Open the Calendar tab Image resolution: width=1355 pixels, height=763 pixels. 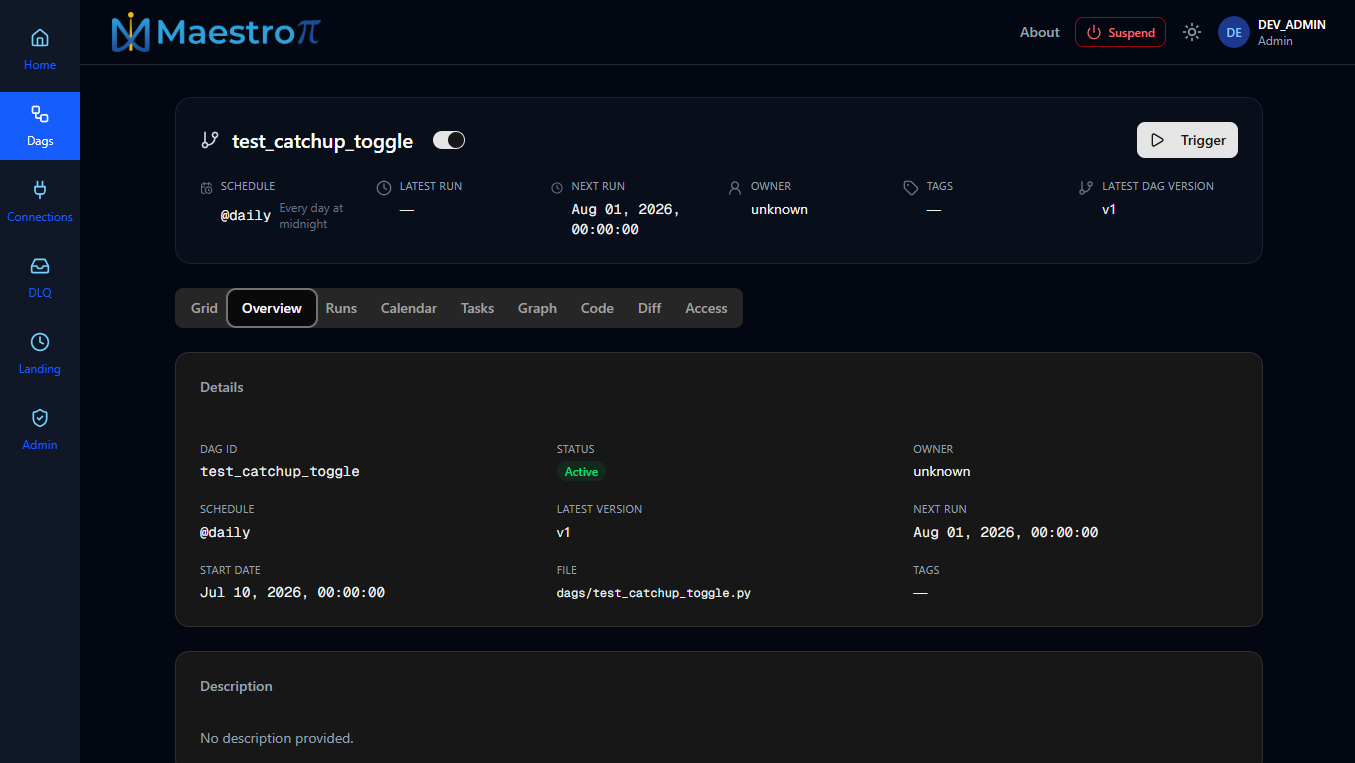409,308
